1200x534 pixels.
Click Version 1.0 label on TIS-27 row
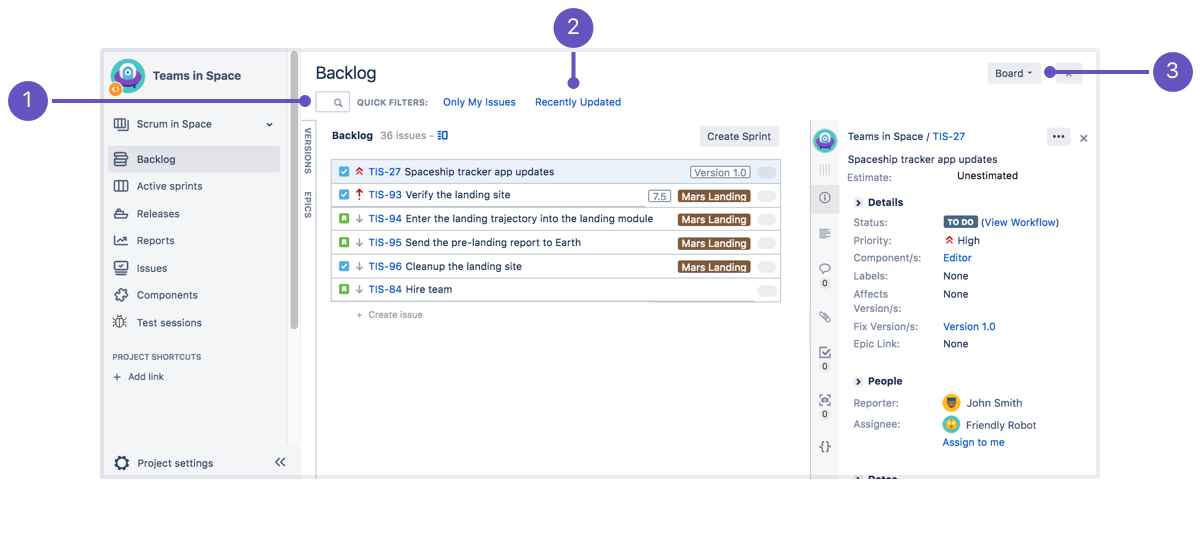click(720, 173)
